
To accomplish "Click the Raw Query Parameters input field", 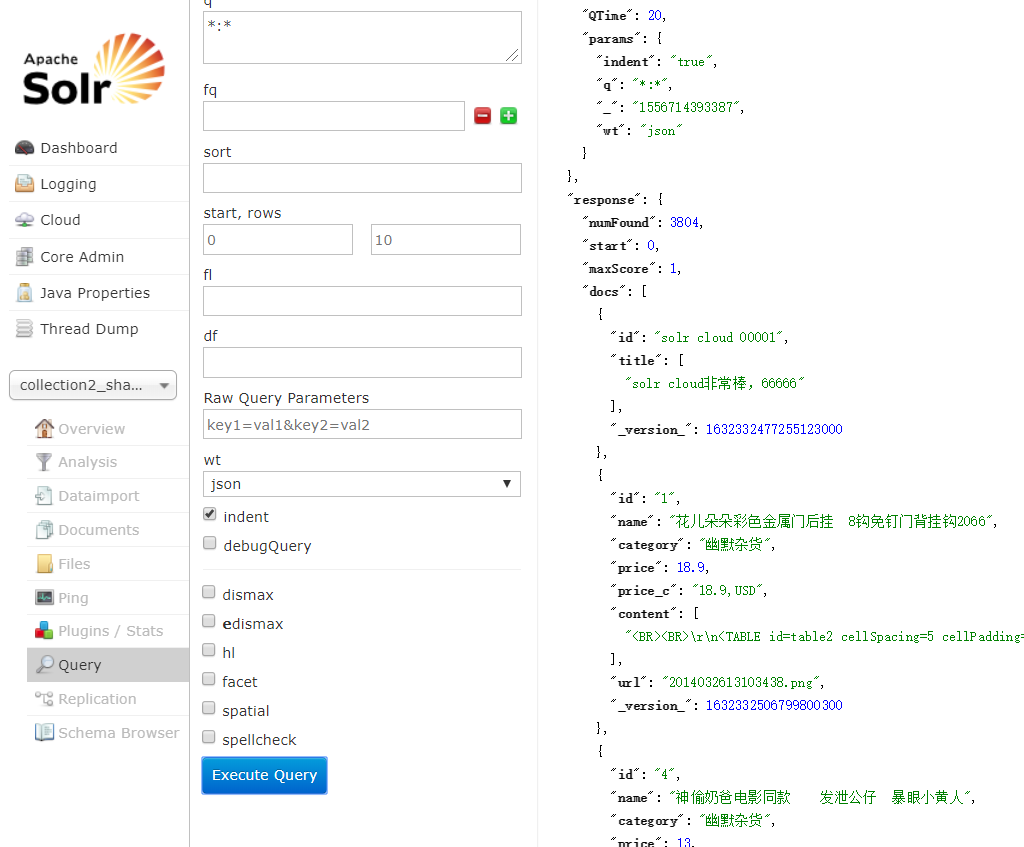I will [361, 424].
